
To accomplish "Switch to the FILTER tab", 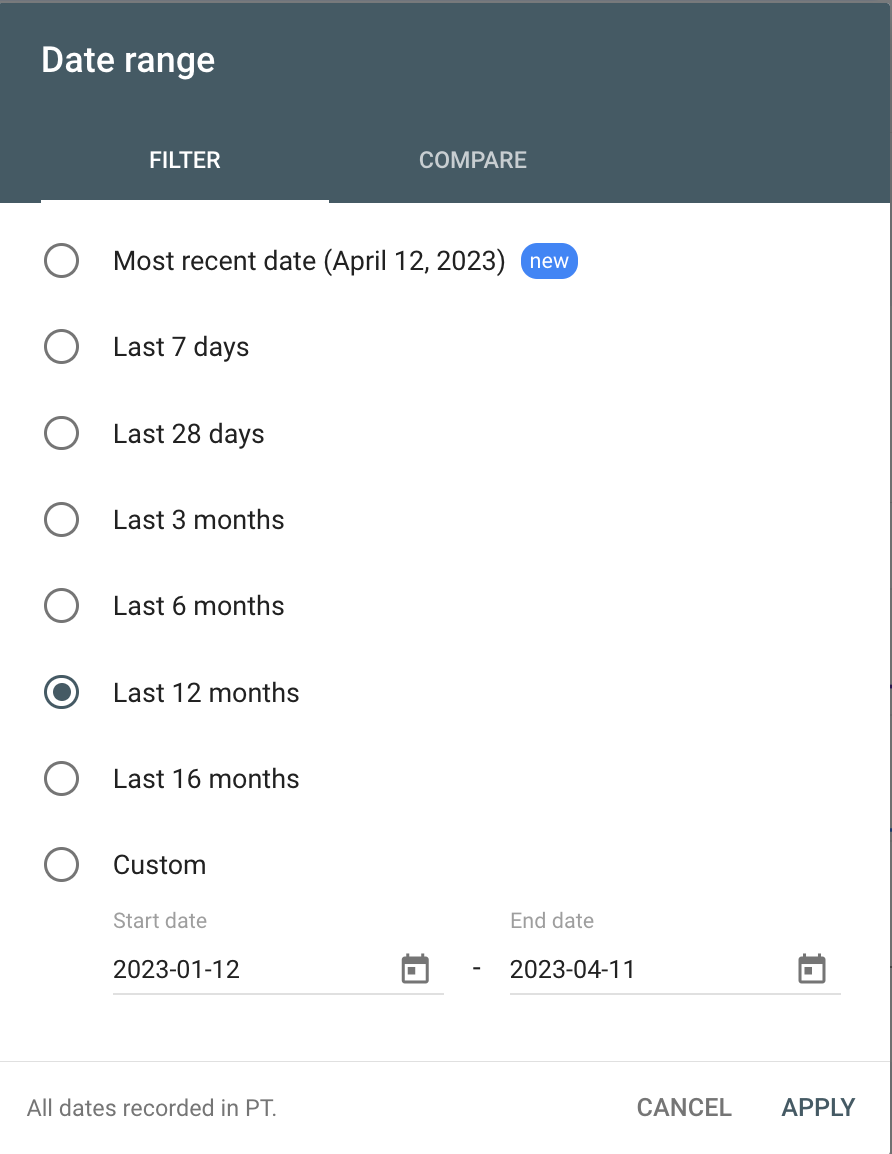I will [184, 160].
